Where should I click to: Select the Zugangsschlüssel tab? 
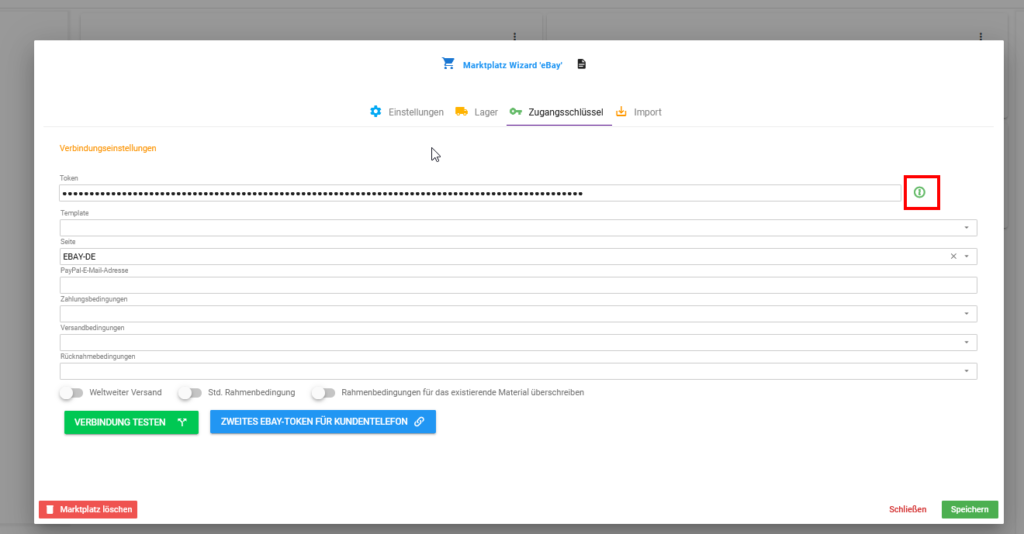click(557, 112)
